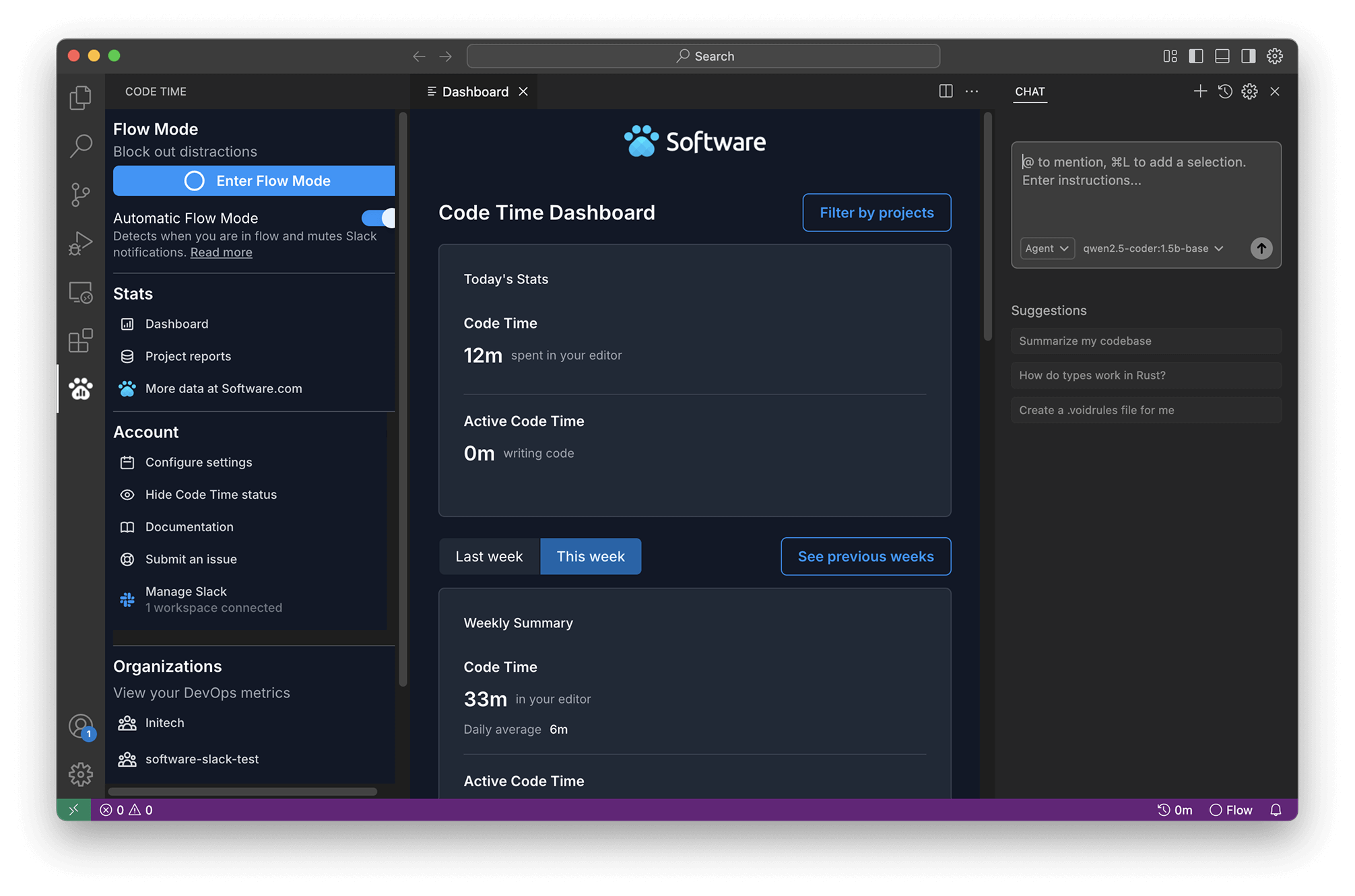The image size is (1355, 896).
Task: Open the Extensions view icon
Action: (81, 341)
